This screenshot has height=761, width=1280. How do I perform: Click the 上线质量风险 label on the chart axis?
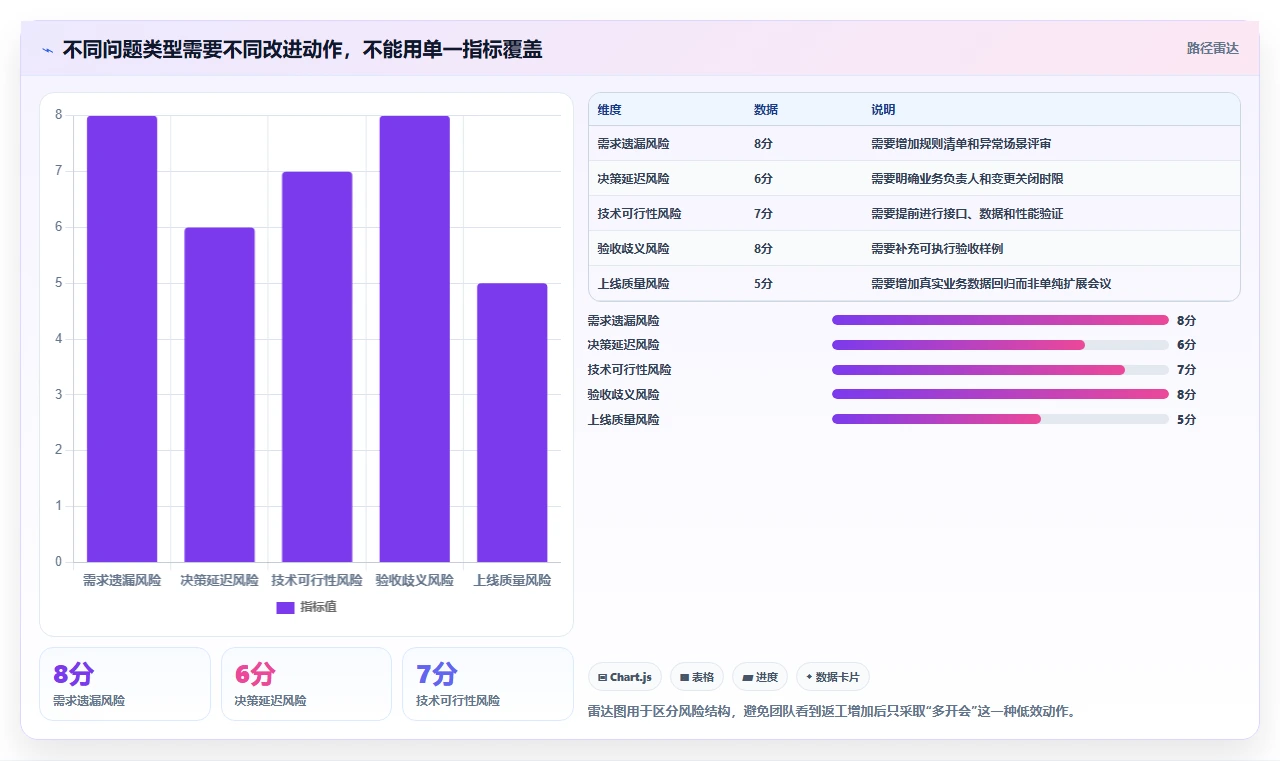pyautogui.click(x=512, y=580)
